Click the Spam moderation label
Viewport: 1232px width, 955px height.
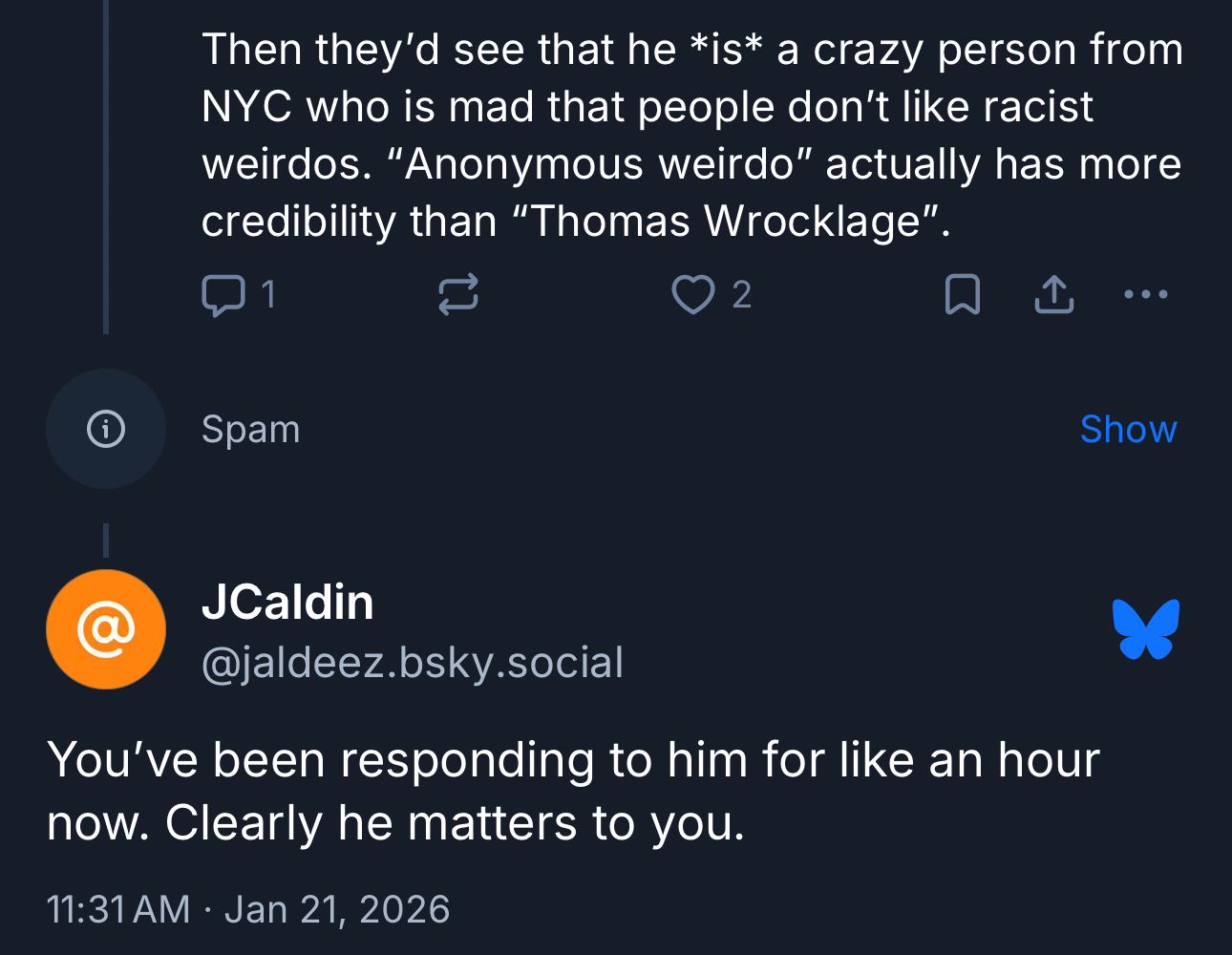click(x=251, y=430)
